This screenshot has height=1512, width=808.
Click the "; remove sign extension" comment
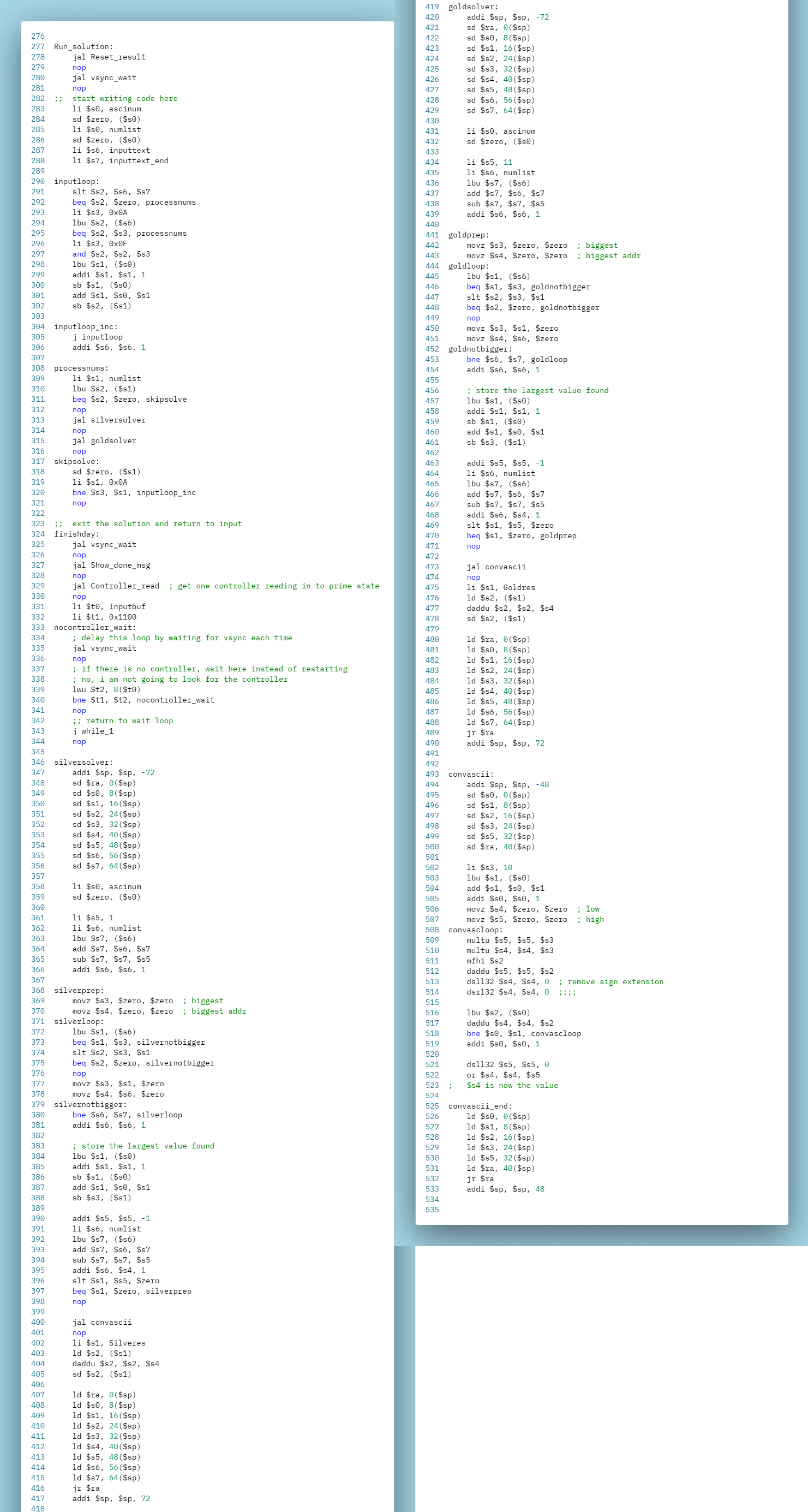611,982
